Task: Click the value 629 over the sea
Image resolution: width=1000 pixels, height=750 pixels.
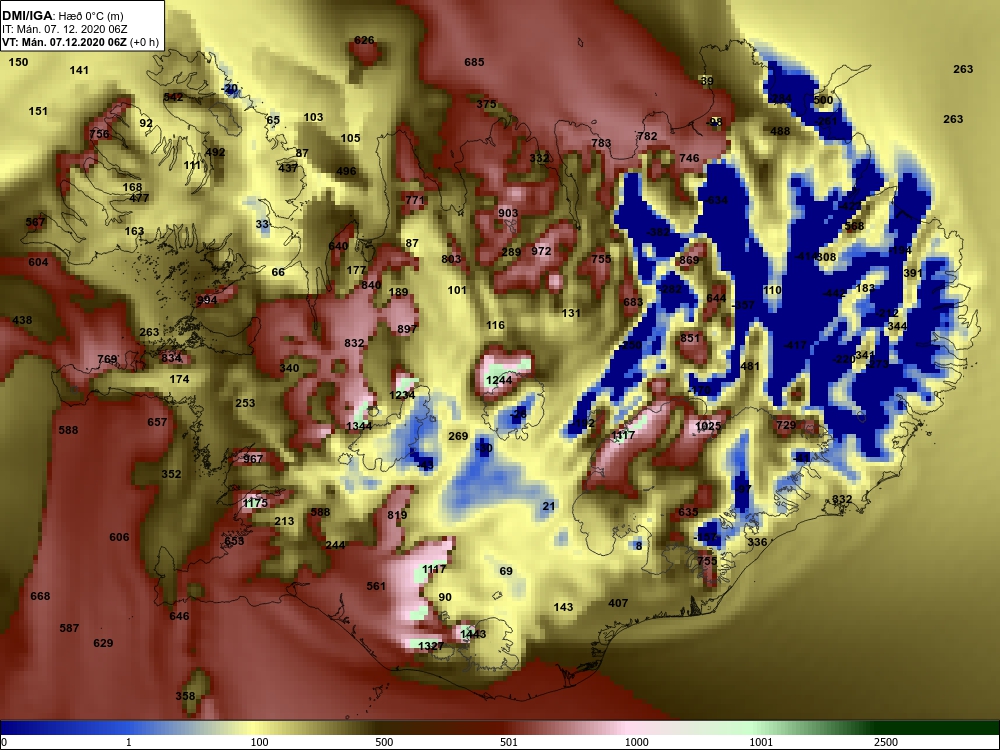Action: click(103, 643)
